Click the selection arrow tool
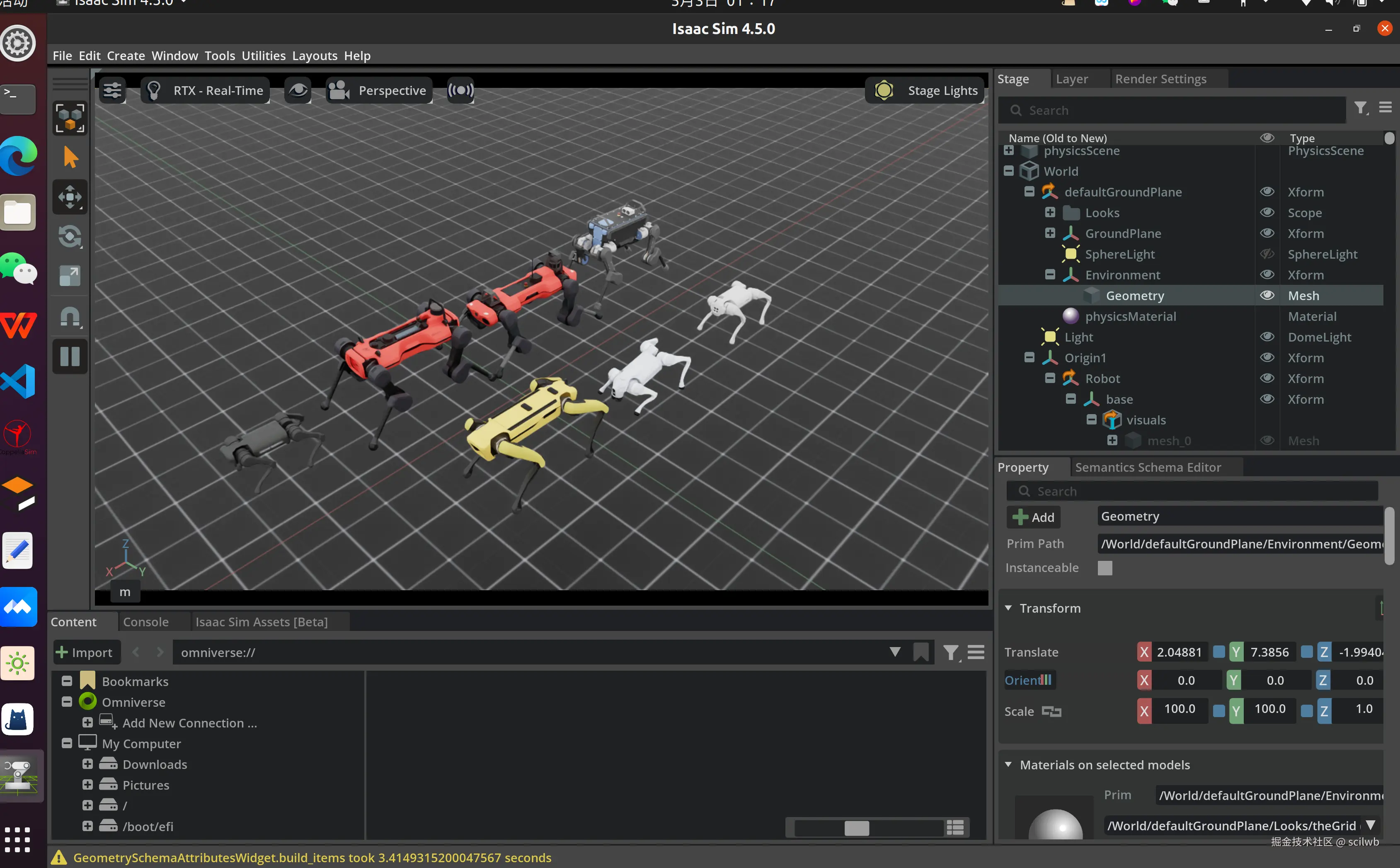 coord(70,157)
